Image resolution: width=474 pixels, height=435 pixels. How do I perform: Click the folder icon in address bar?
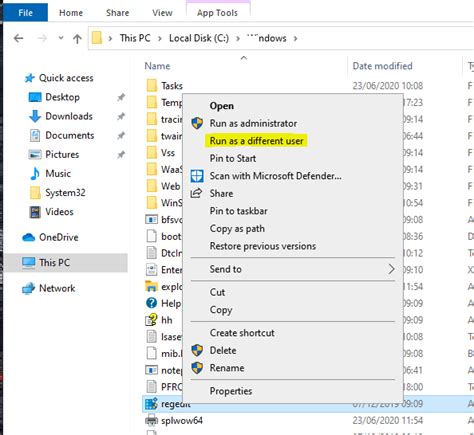pyautogui.click(x=97, y=38)
